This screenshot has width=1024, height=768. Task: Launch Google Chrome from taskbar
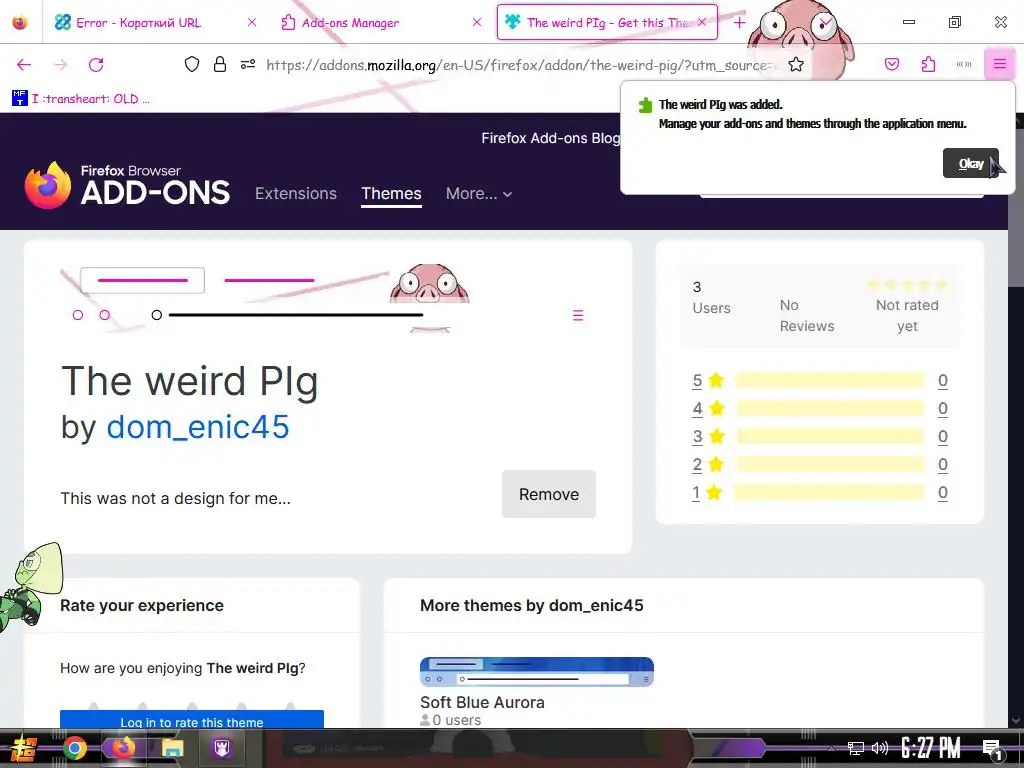(x=74, y=748)
